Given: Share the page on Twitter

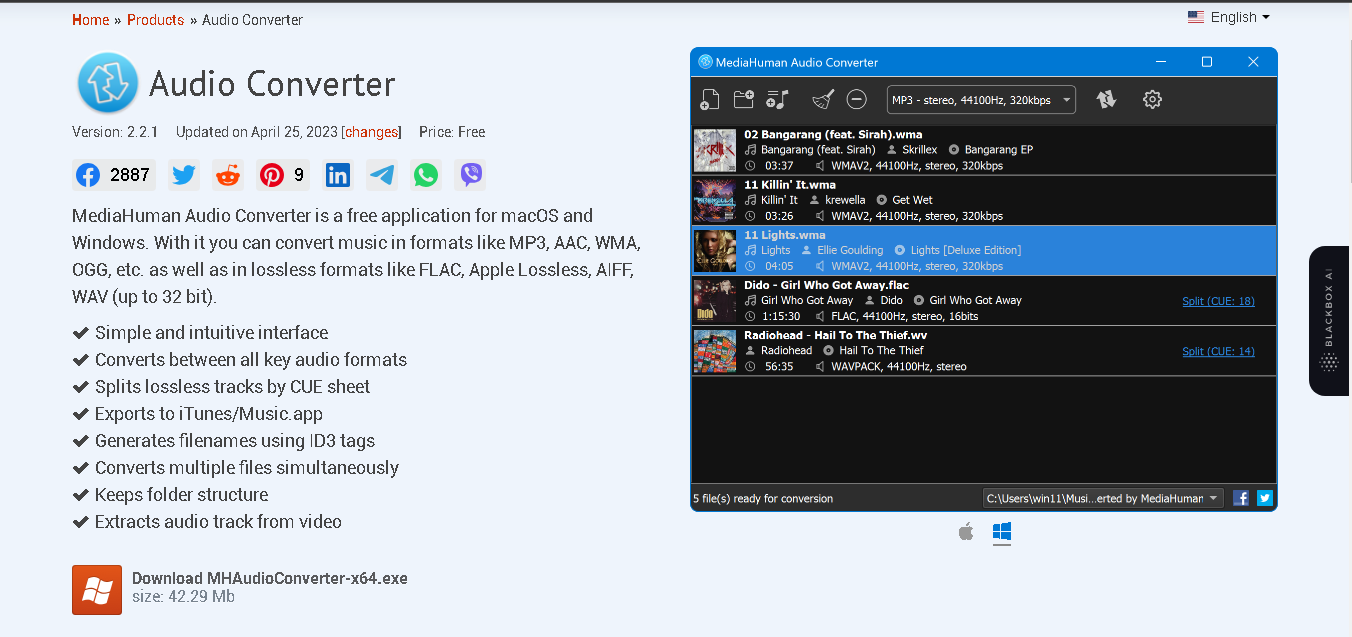Looking at the screenshot, I should [184, 175].
